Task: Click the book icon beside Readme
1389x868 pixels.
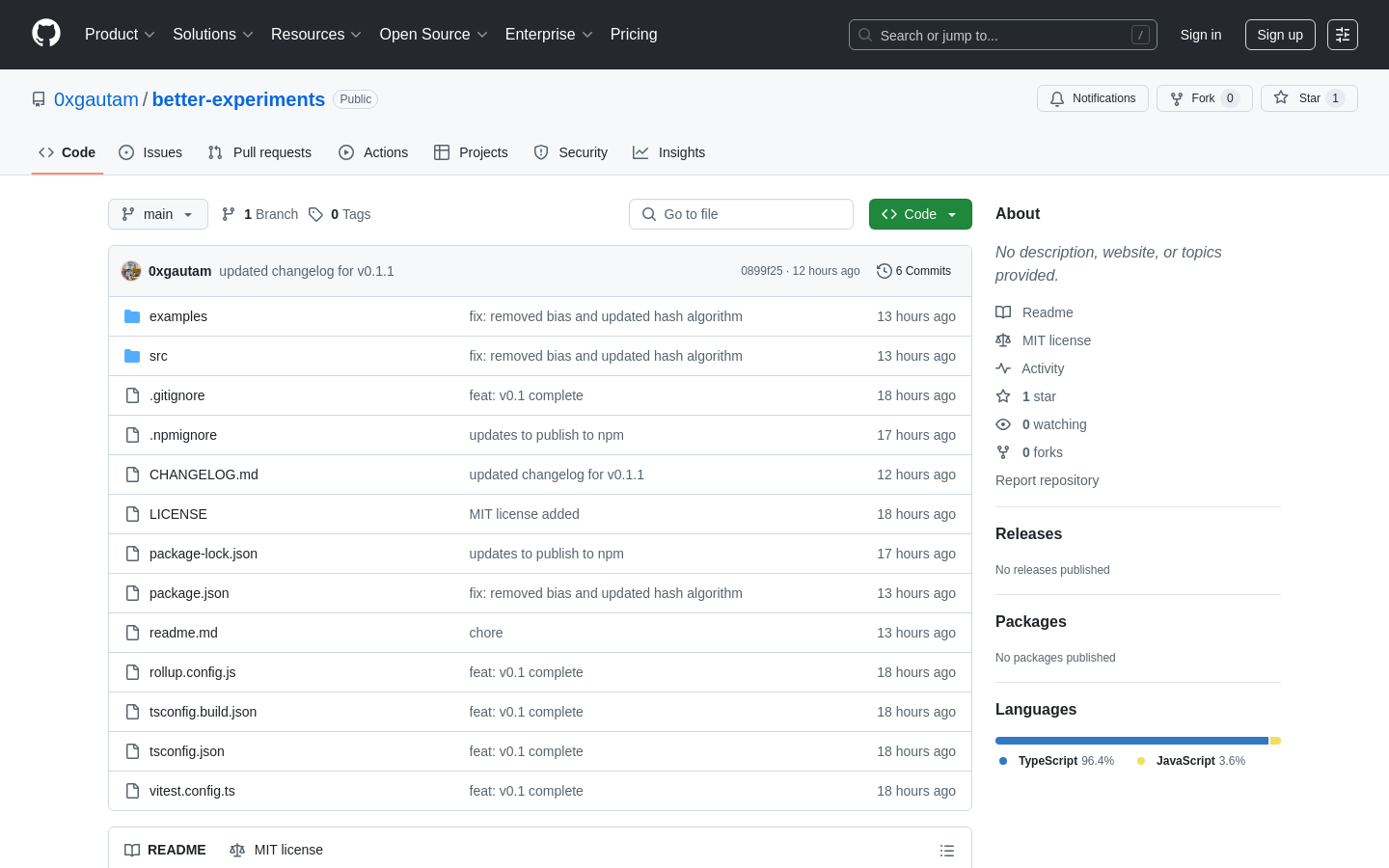Action: click(1003, 312)
